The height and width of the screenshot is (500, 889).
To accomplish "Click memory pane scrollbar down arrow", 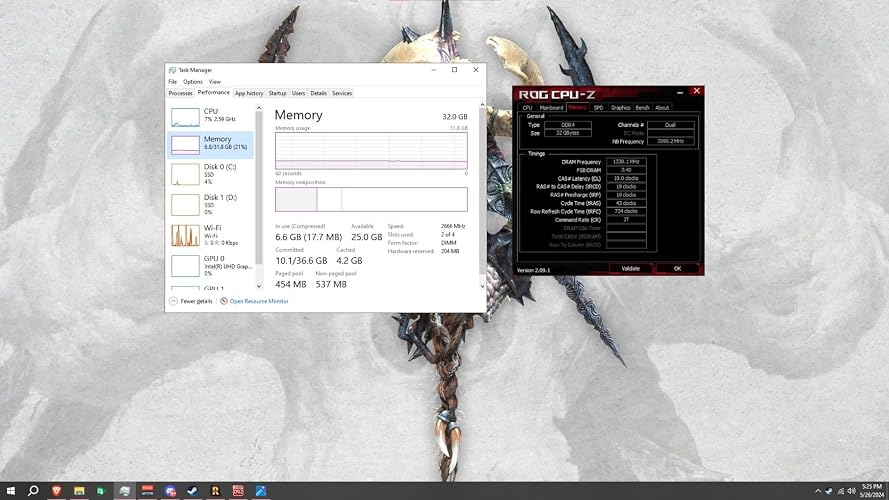I will pyautogui.click(x=482, y=286).
